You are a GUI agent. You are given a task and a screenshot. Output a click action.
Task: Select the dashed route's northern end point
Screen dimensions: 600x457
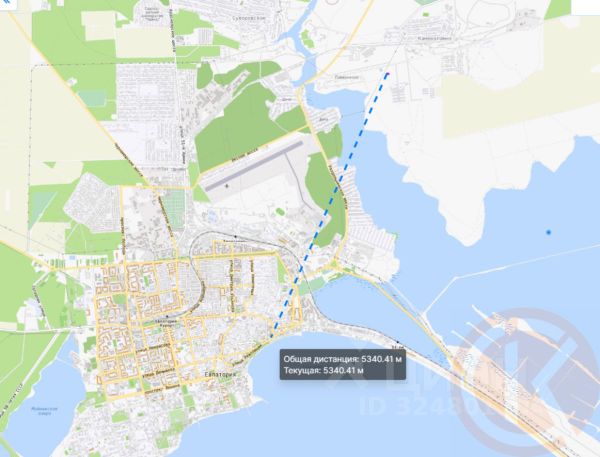coord(387,73)
